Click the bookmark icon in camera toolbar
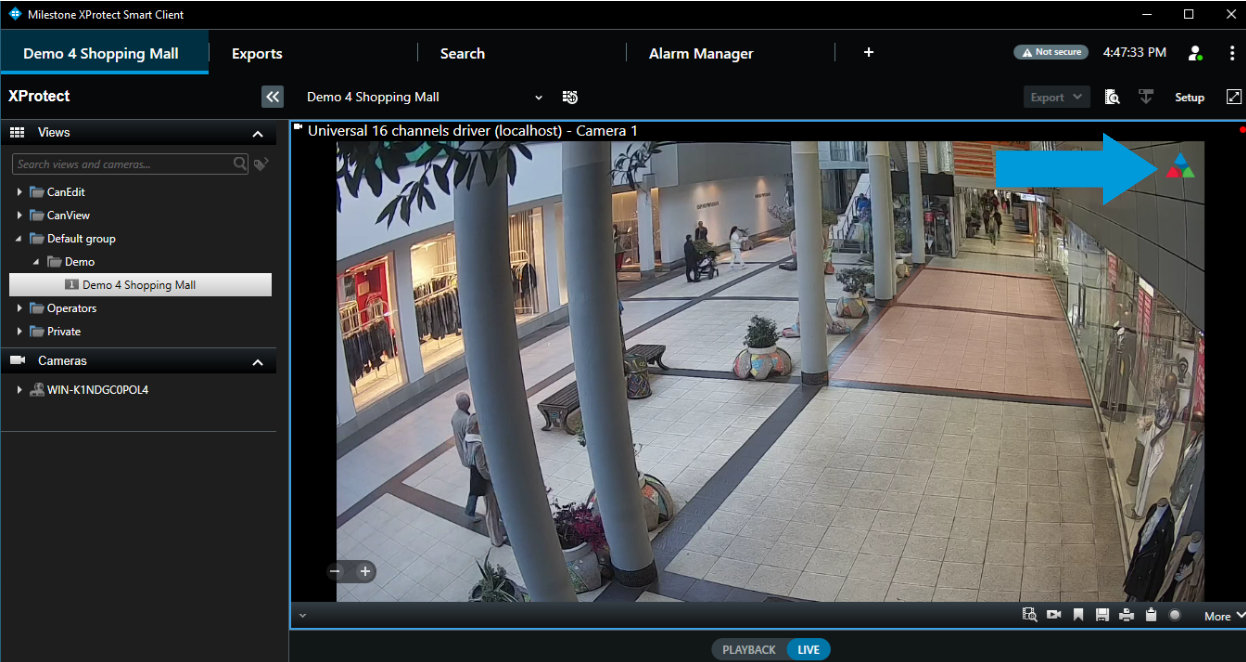Viewport: 1246px width, 662px height. point(1078,615)
